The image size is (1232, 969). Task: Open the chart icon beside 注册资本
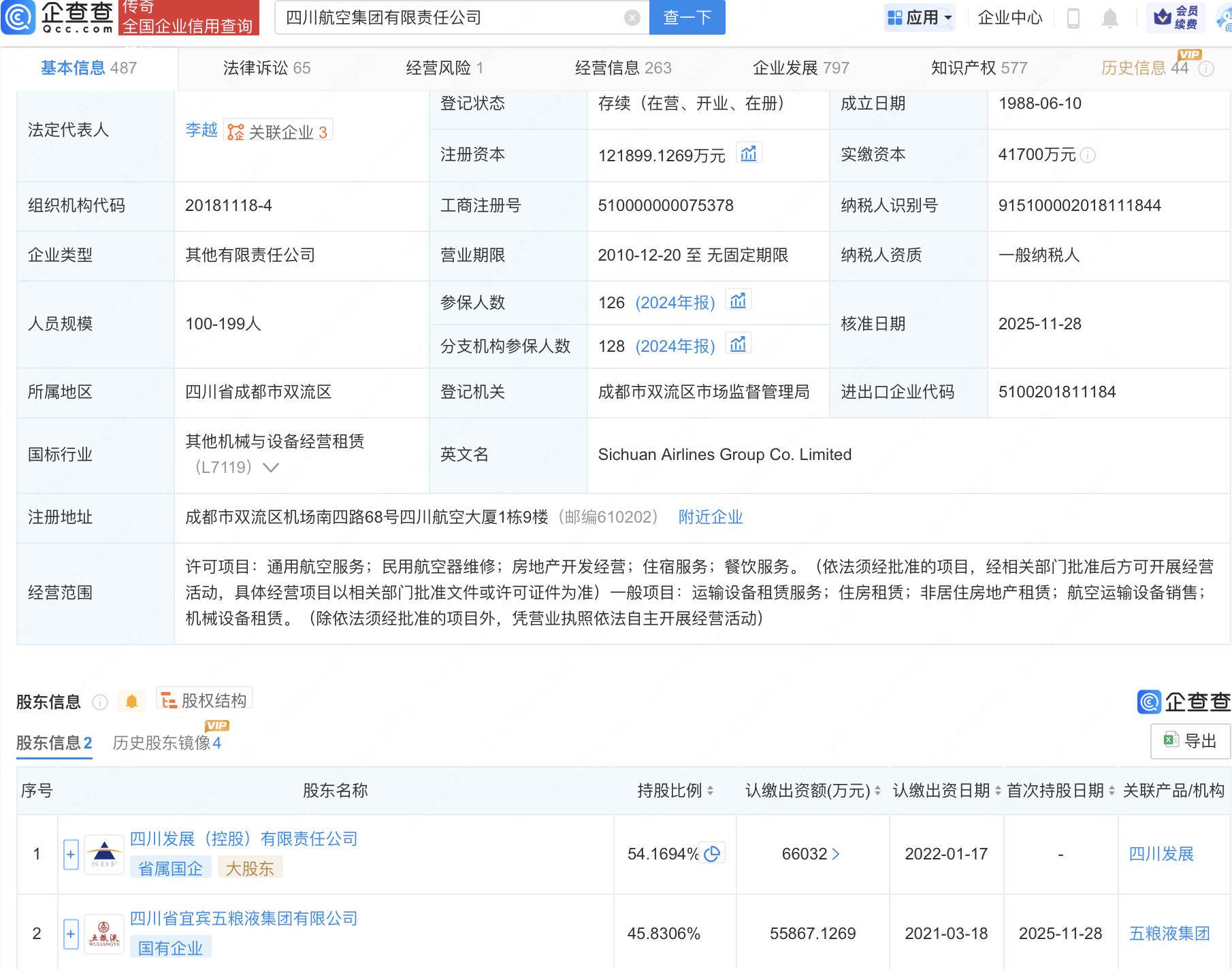tap(749, 154)
